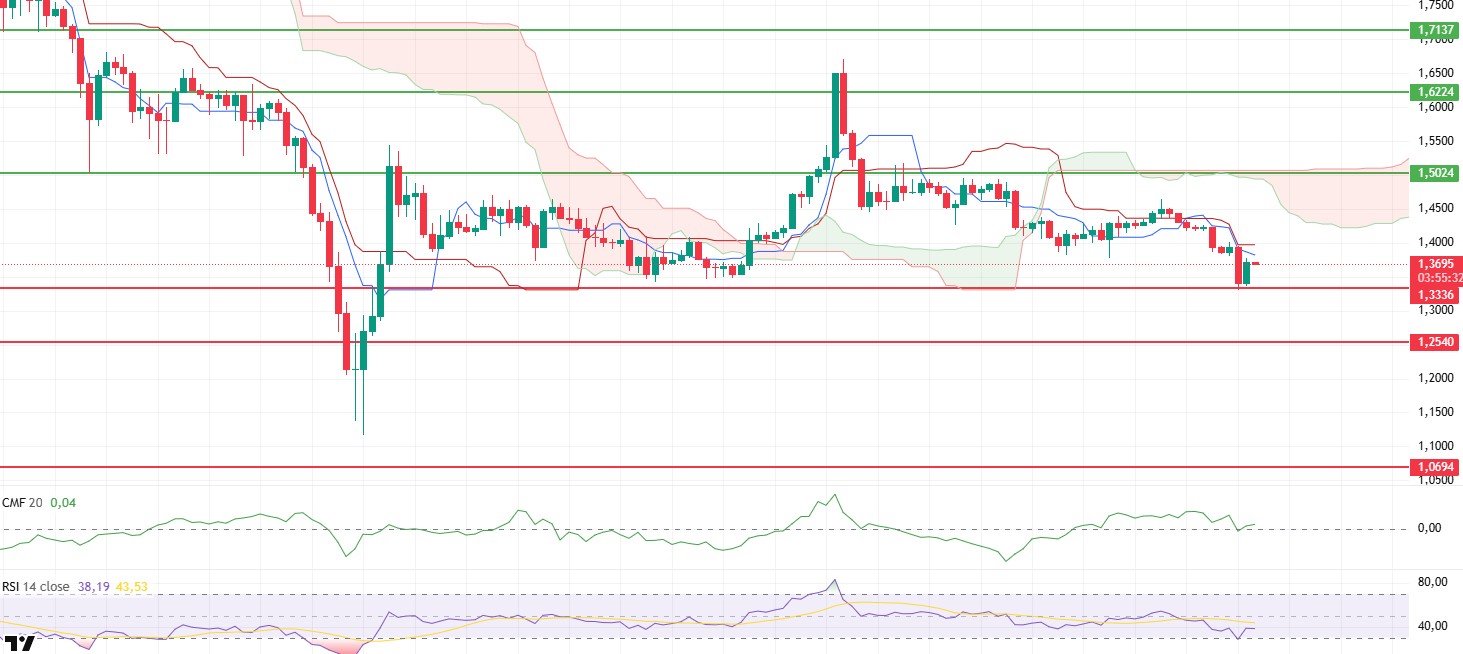
Task: Click the green 1,6224 resistance price label
Action: coord(1435,92)
